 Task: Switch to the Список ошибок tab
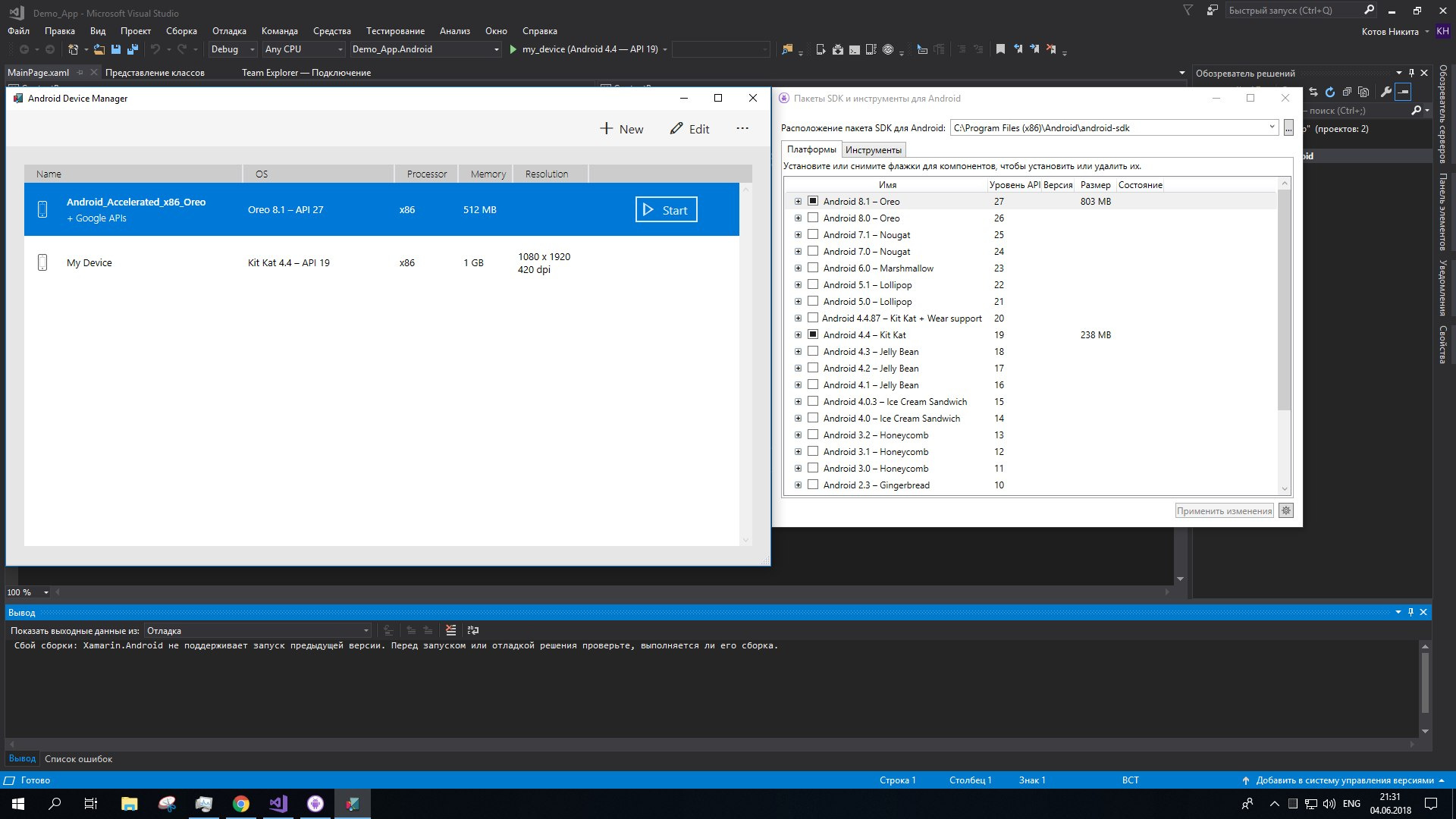click(x=78, y=759)
